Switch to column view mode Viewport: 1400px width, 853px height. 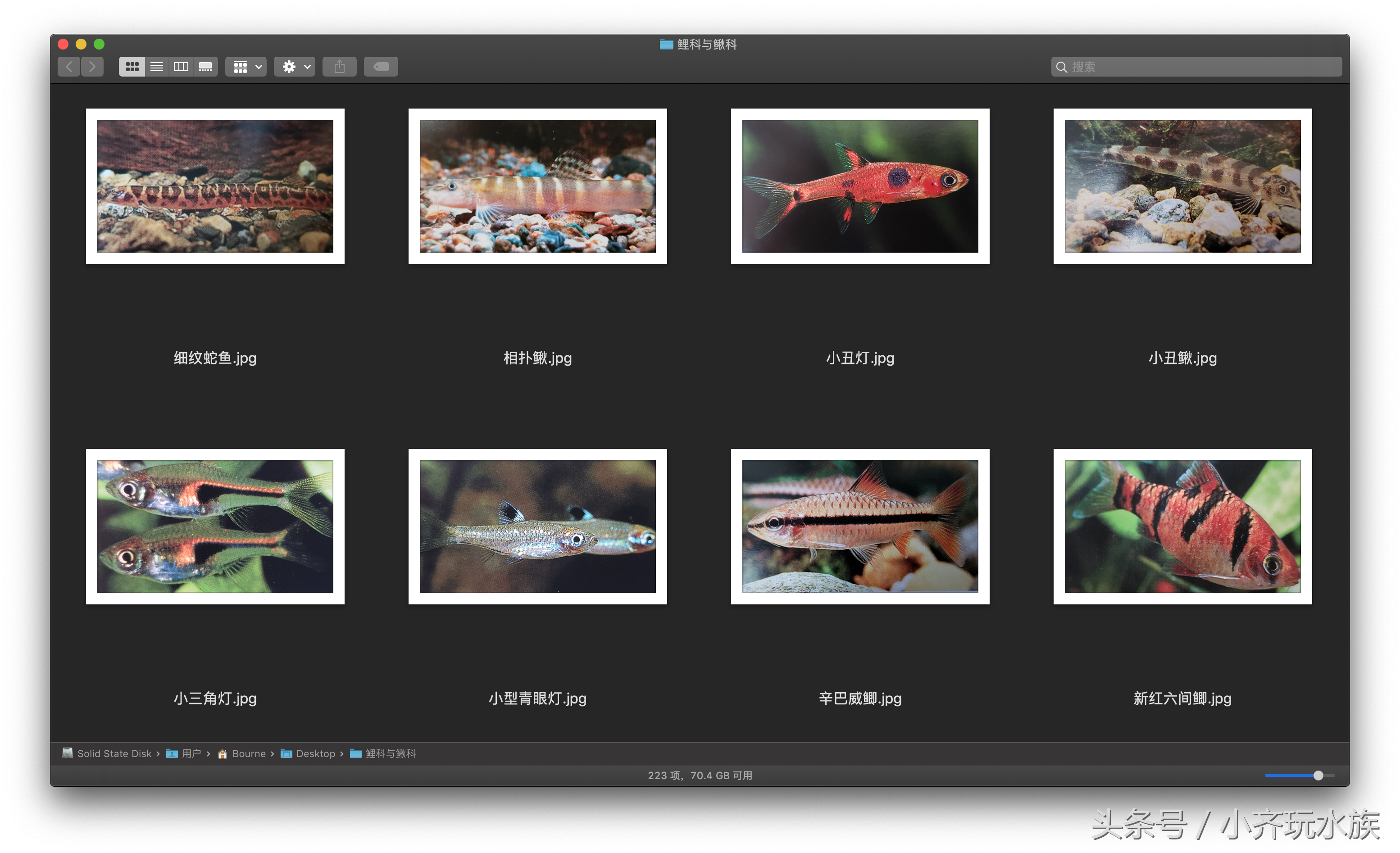(x=181, y=67)
